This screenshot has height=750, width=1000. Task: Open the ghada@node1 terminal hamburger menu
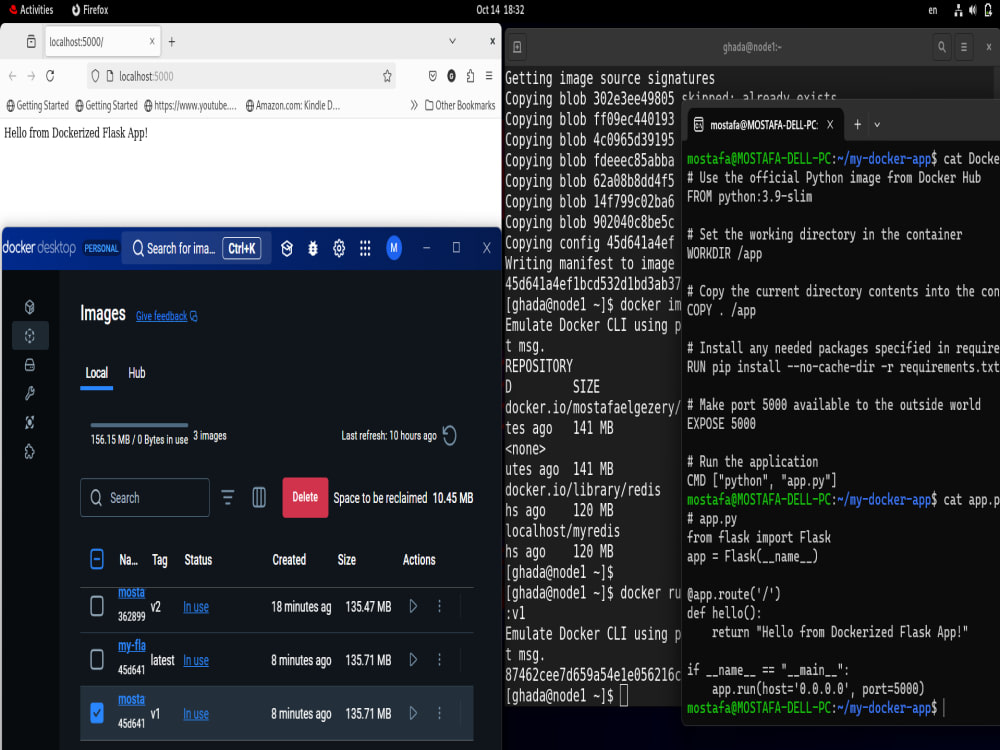tap(964, 47)
